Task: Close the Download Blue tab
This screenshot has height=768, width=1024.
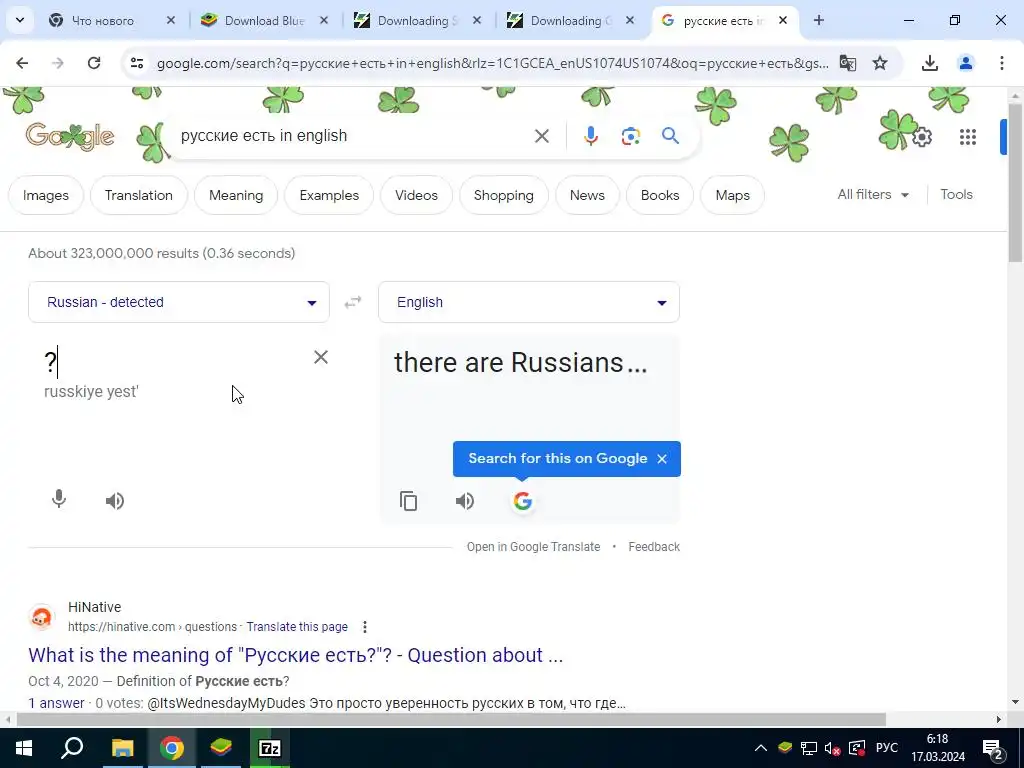Action: 324,21
